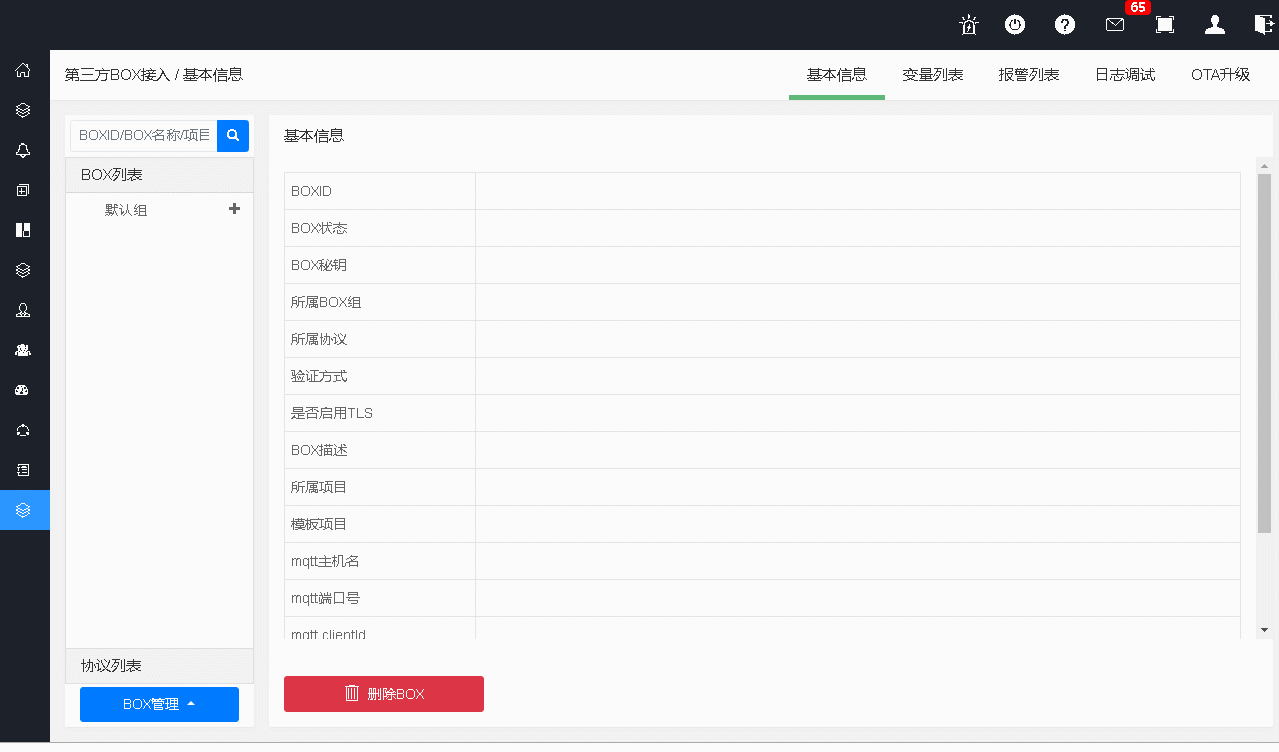Click the search magnifier button
The image size is (1279, 752).
pyautogui.click(x=233, y=135)
